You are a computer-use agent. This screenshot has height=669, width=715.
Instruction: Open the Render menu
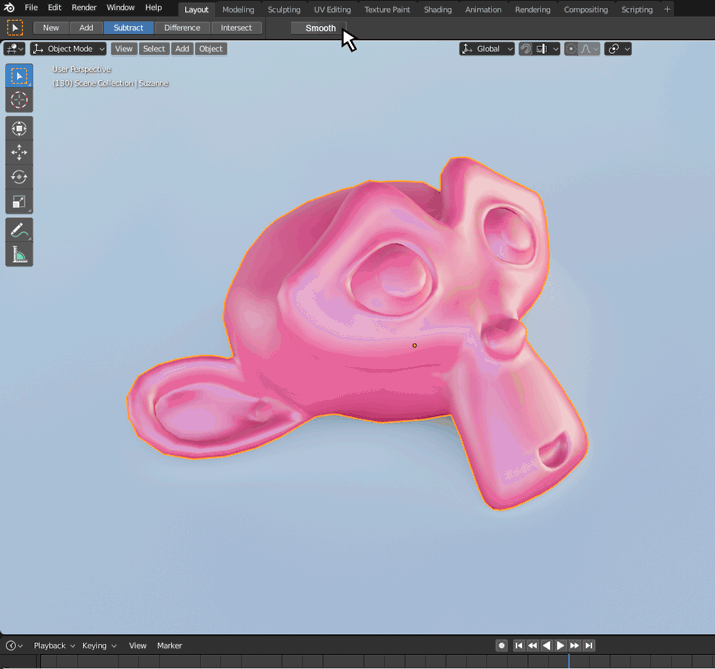[x=84, y=8]
